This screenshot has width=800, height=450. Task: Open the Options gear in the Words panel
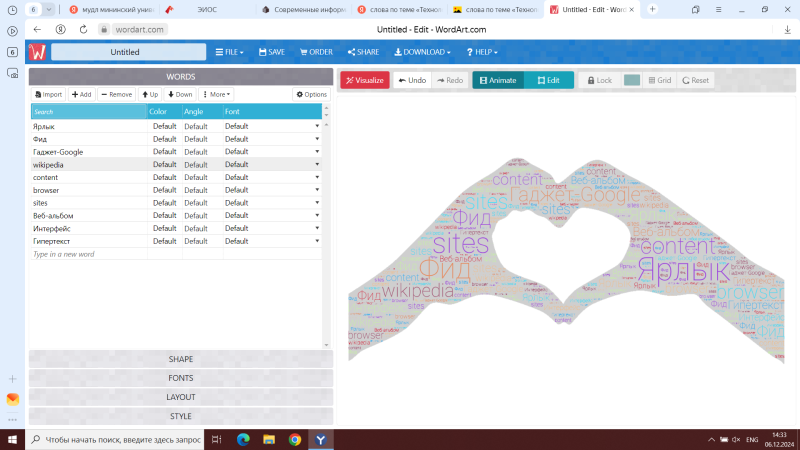tap(311, 94)
